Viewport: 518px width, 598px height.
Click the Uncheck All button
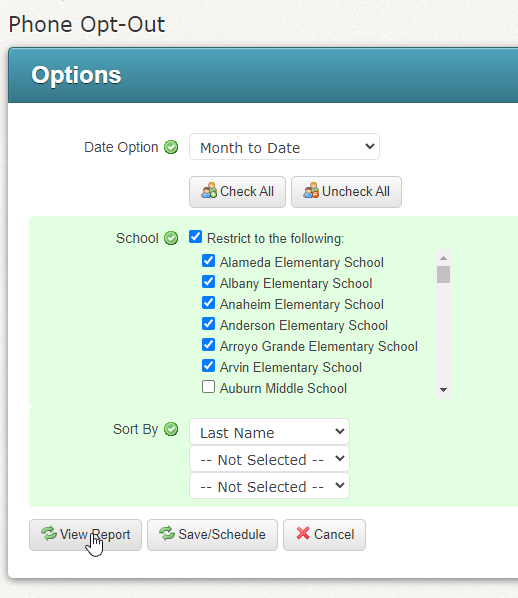[x=346, y=192]
